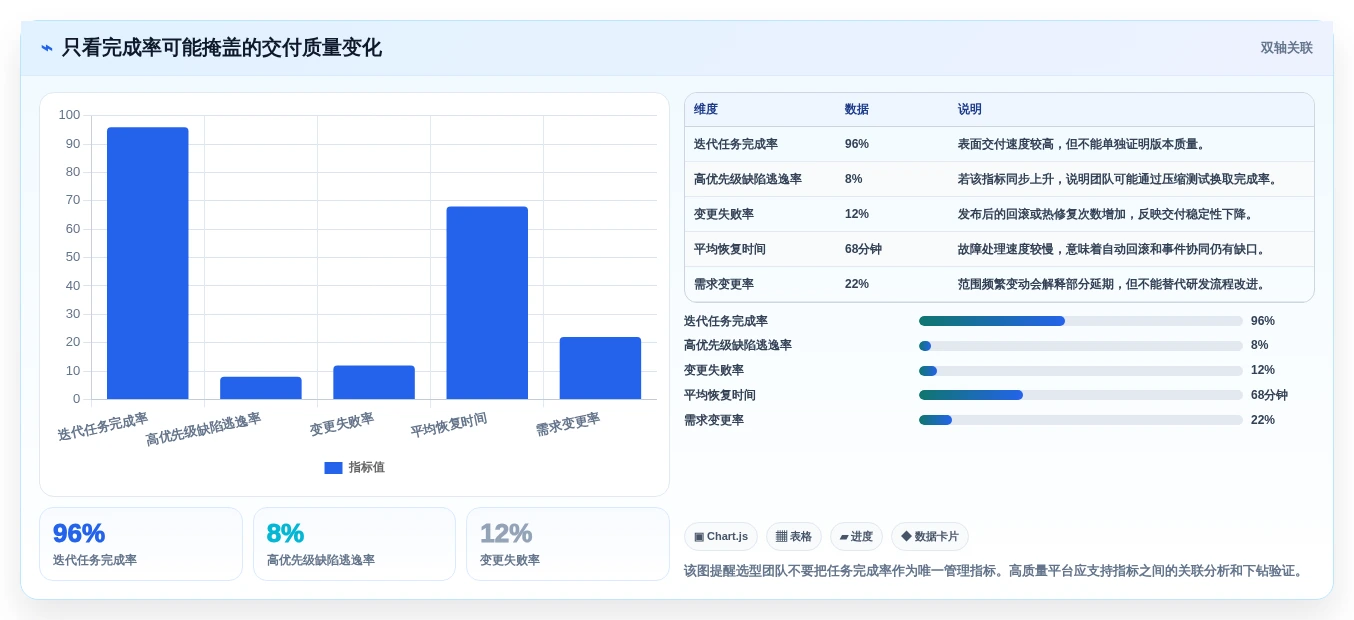The image size is (1354, 620).
Task: Select the 表格 tag chip
Action: (x=794, y=536)
